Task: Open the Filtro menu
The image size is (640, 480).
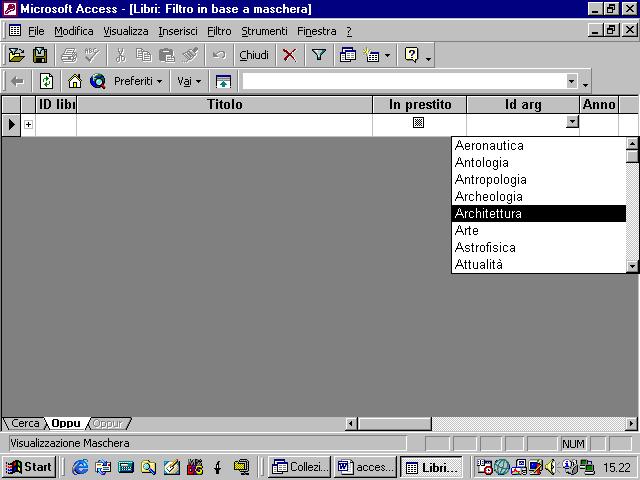Action: 219,31
